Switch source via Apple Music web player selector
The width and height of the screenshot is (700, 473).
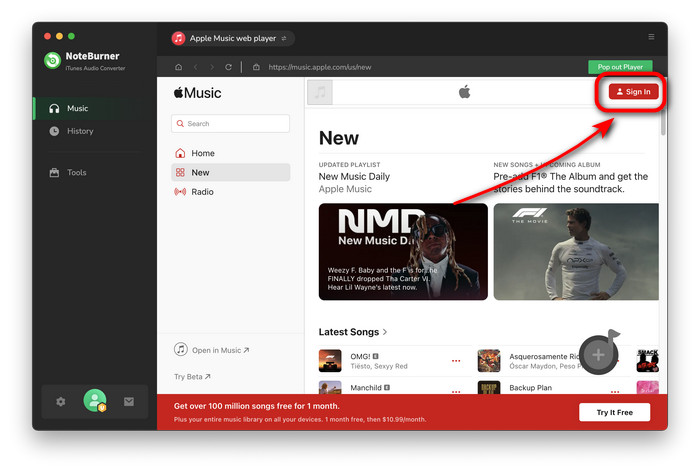[x=232, y=38]
